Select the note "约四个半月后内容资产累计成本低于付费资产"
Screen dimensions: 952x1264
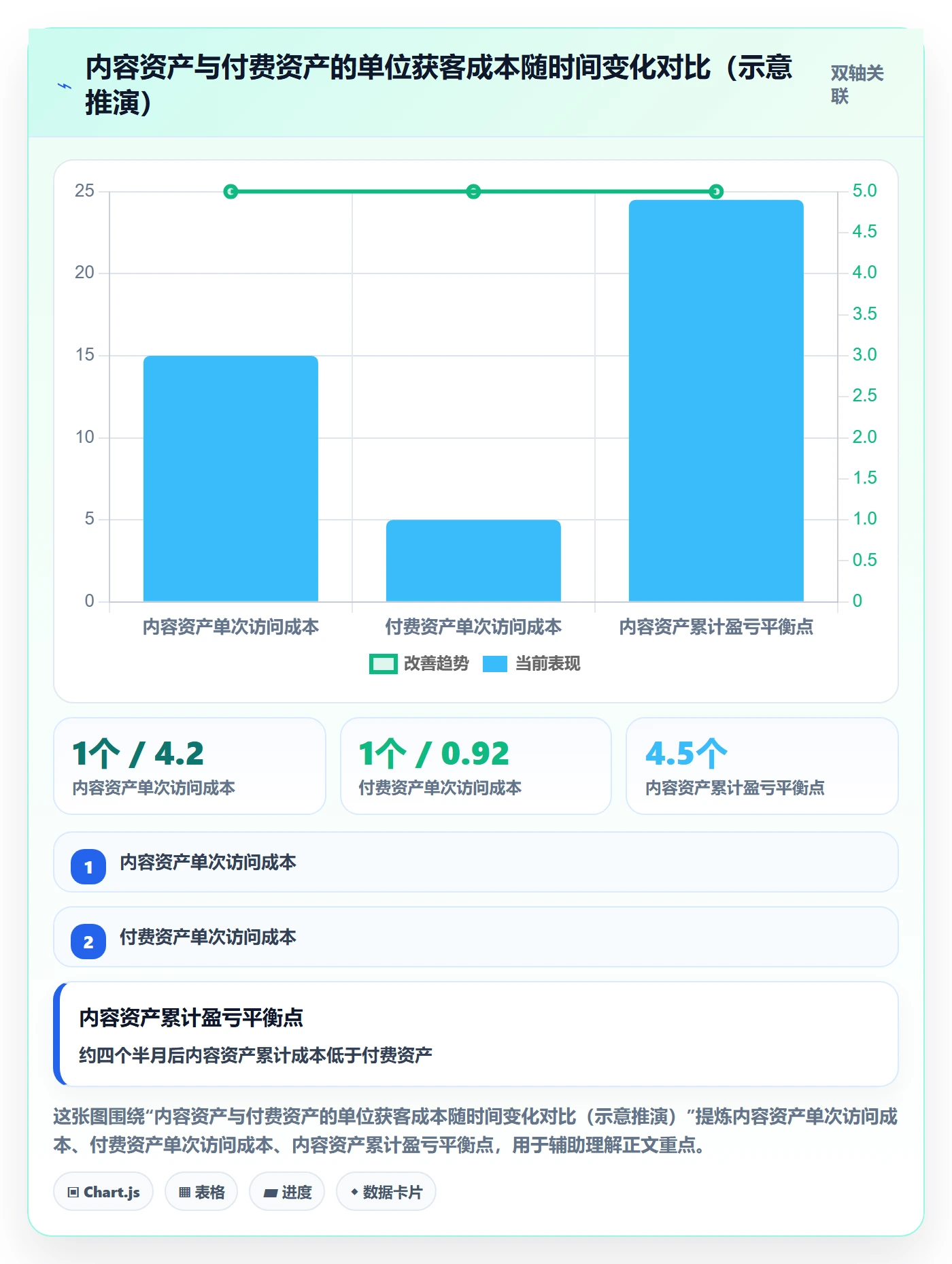pos(256,1055)
